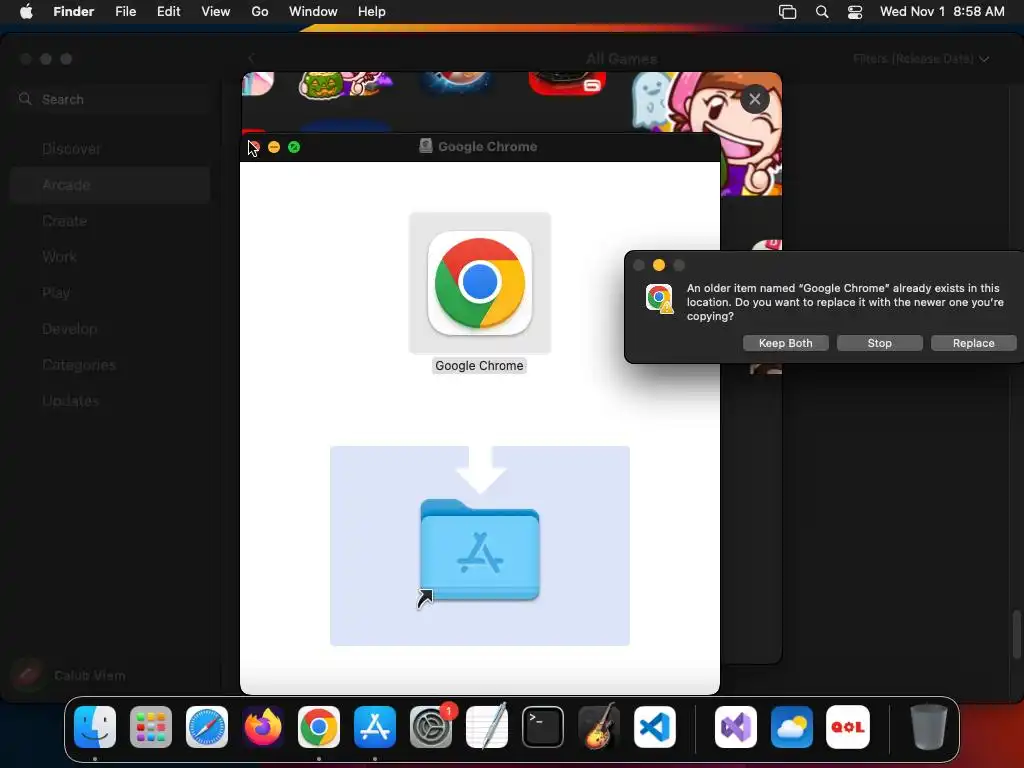Select the Google Chrome label under icon
The width and height of the screenshot is (1024, 768).
tap(479, 366)
